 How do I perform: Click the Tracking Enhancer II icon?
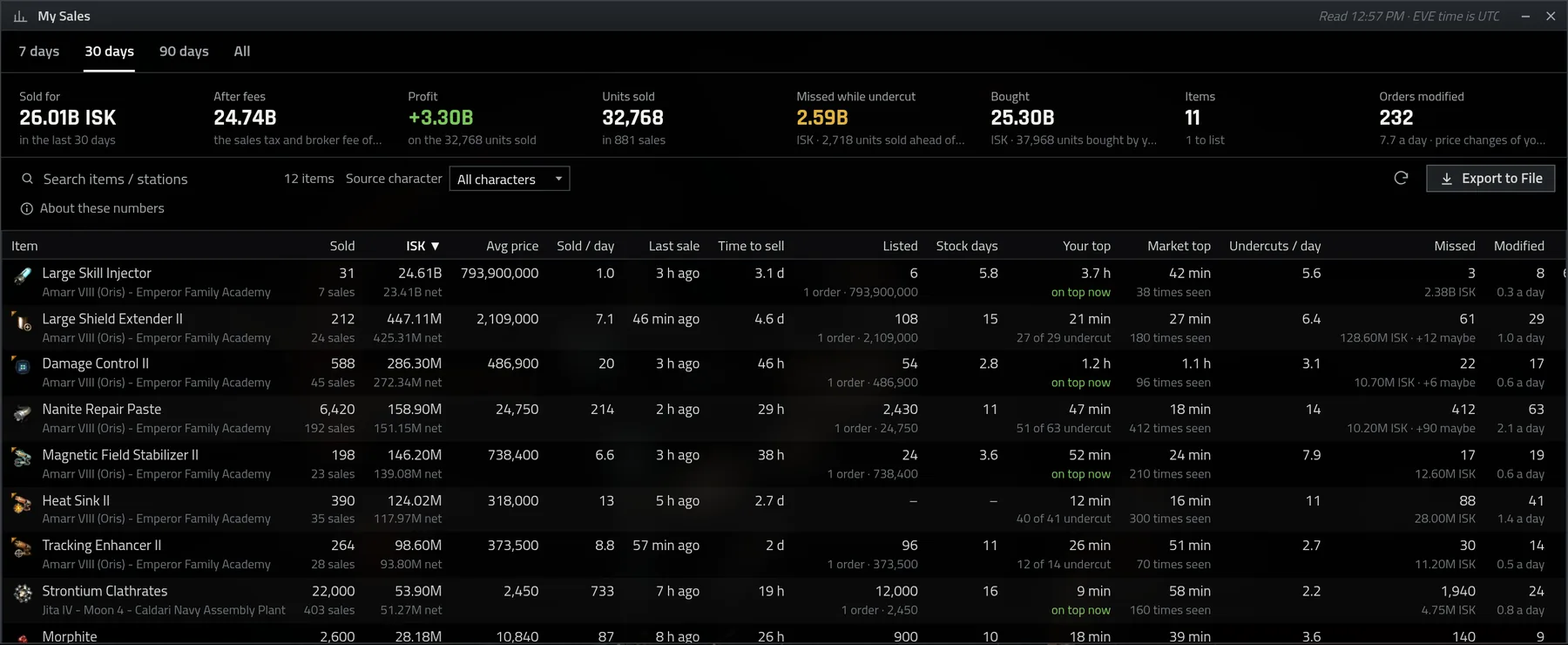click(x=23, y=548)
